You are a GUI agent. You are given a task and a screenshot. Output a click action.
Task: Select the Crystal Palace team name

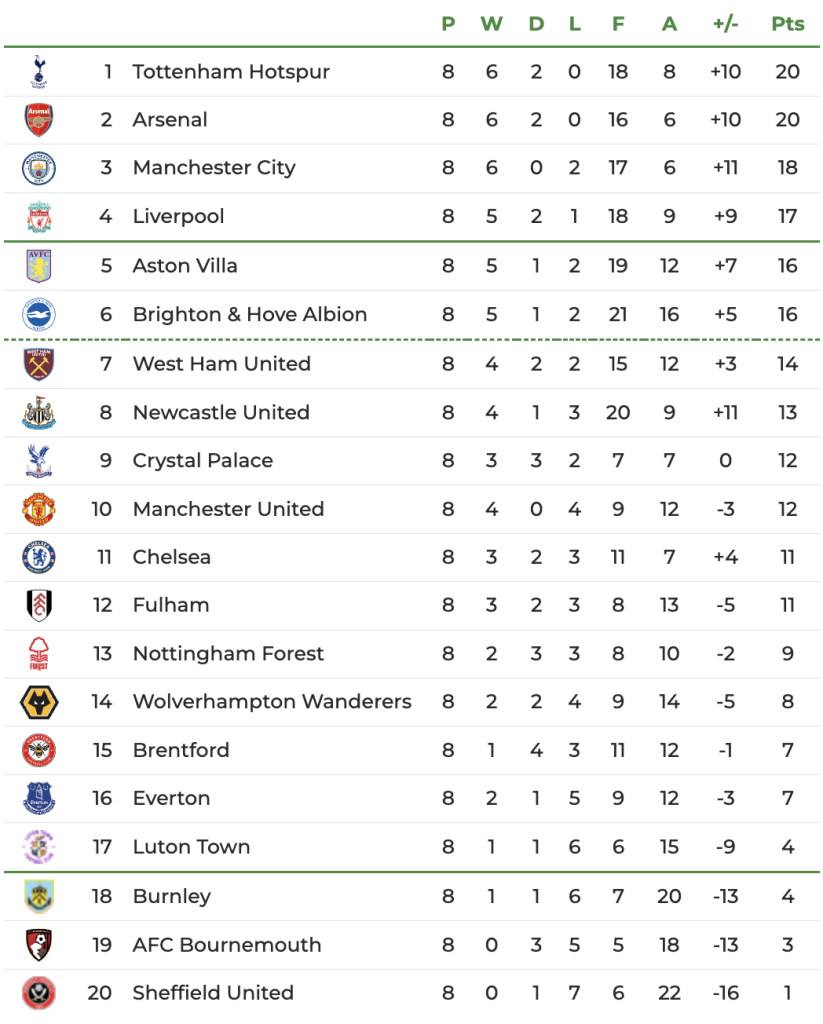(x=202, y=460)
